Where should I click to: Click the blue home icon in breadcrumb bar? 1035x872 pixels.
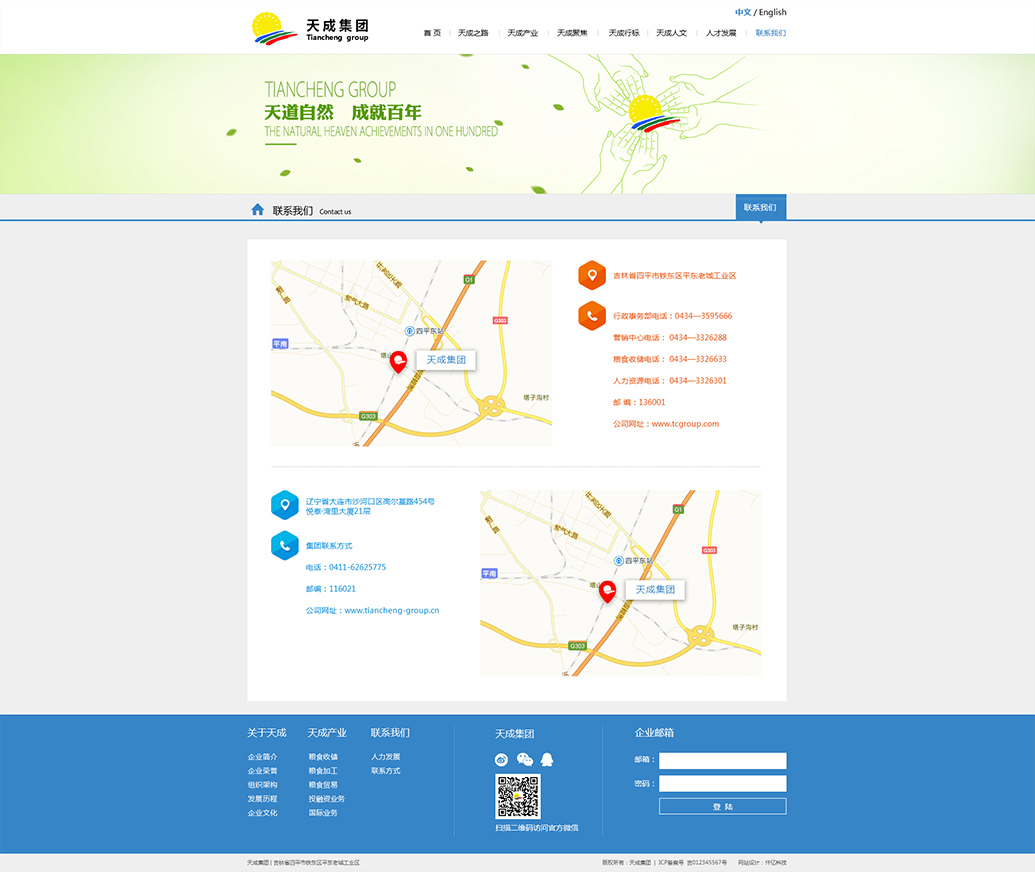click(x=257, y=210)
